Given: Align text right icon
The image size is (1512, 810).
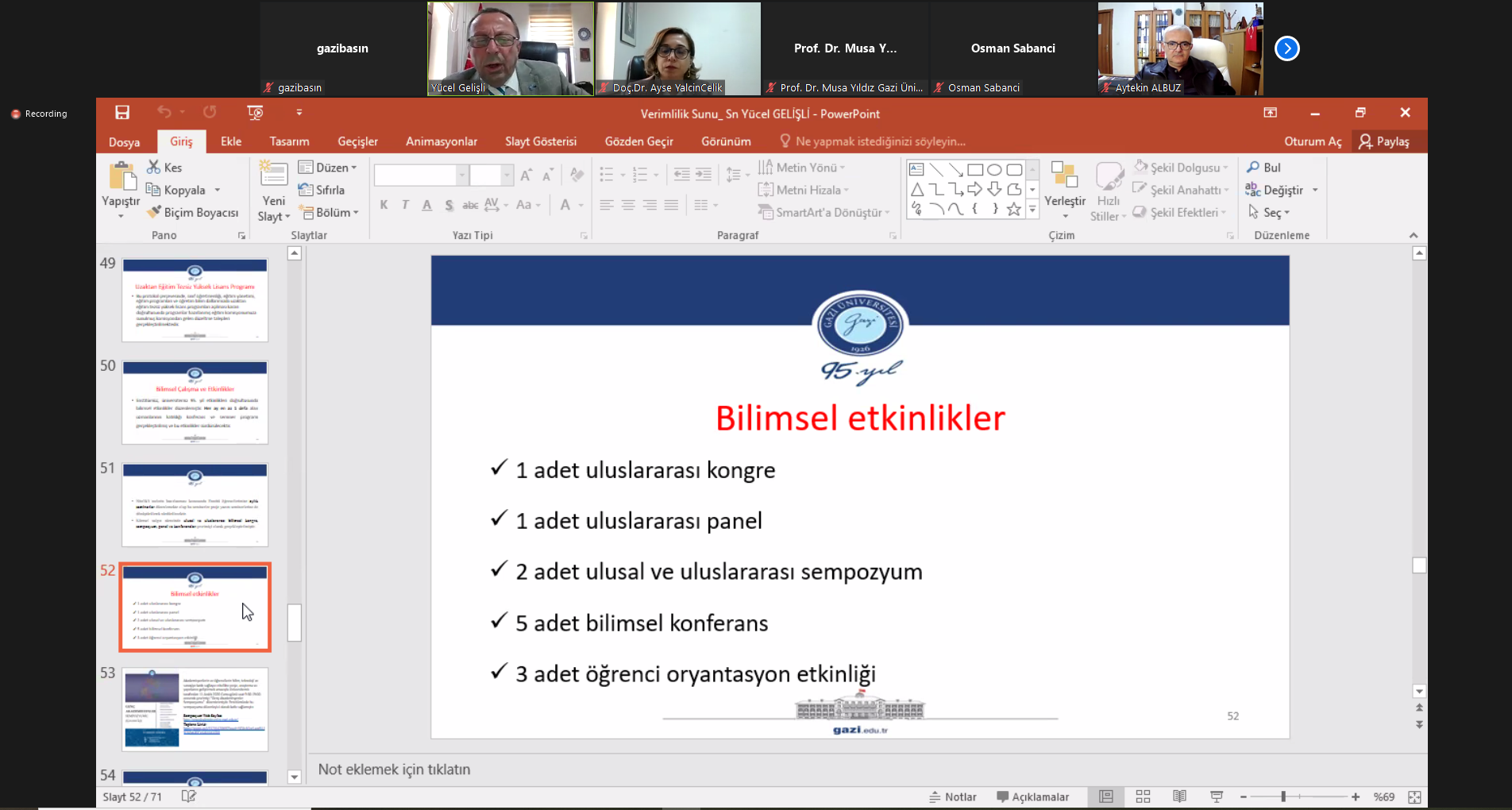Looking at the screenshot, I should click(650, 205).
